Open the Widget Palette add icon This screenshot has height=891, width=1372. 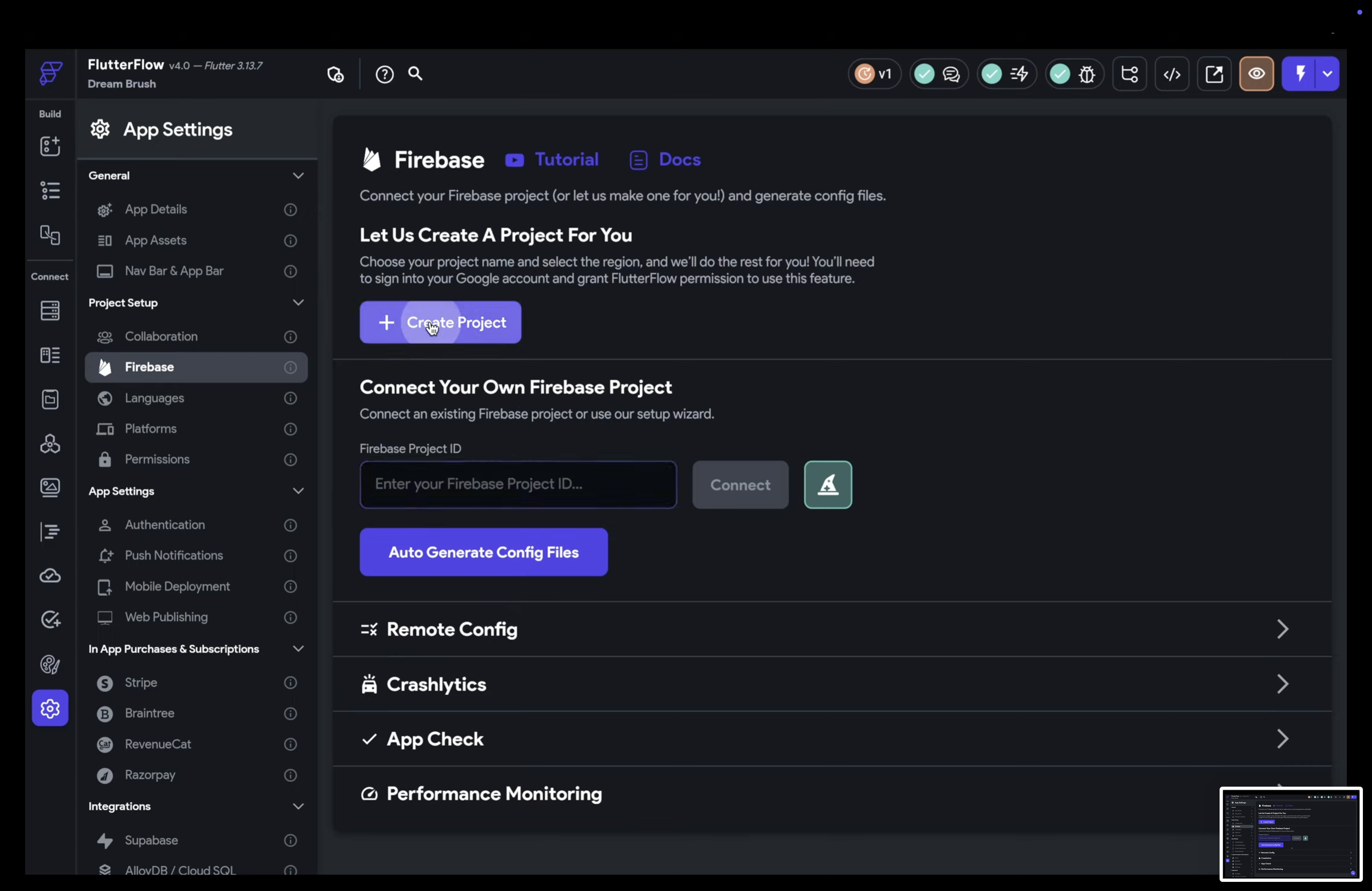point(50,146)
